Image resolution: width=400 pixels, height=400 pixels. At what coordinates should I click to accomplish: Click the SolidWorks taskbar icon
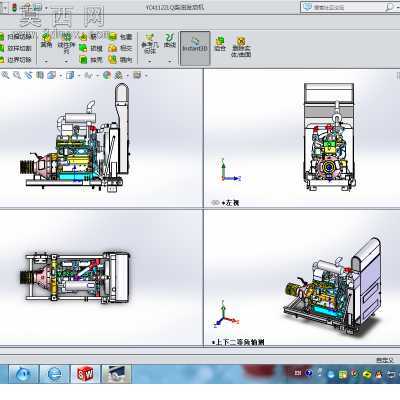(86, 374)
